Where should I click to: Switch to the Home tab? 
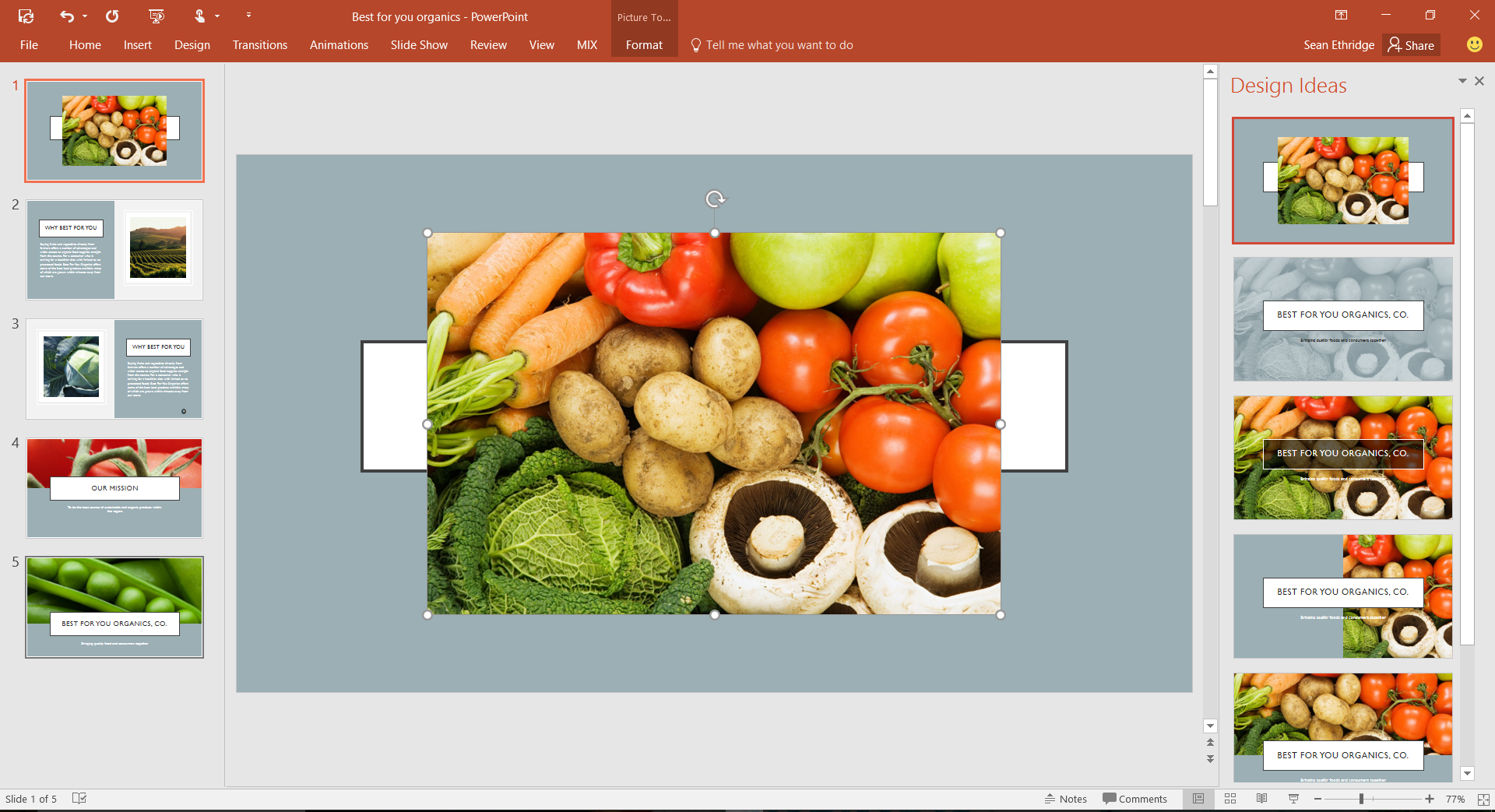pos(85,45)
